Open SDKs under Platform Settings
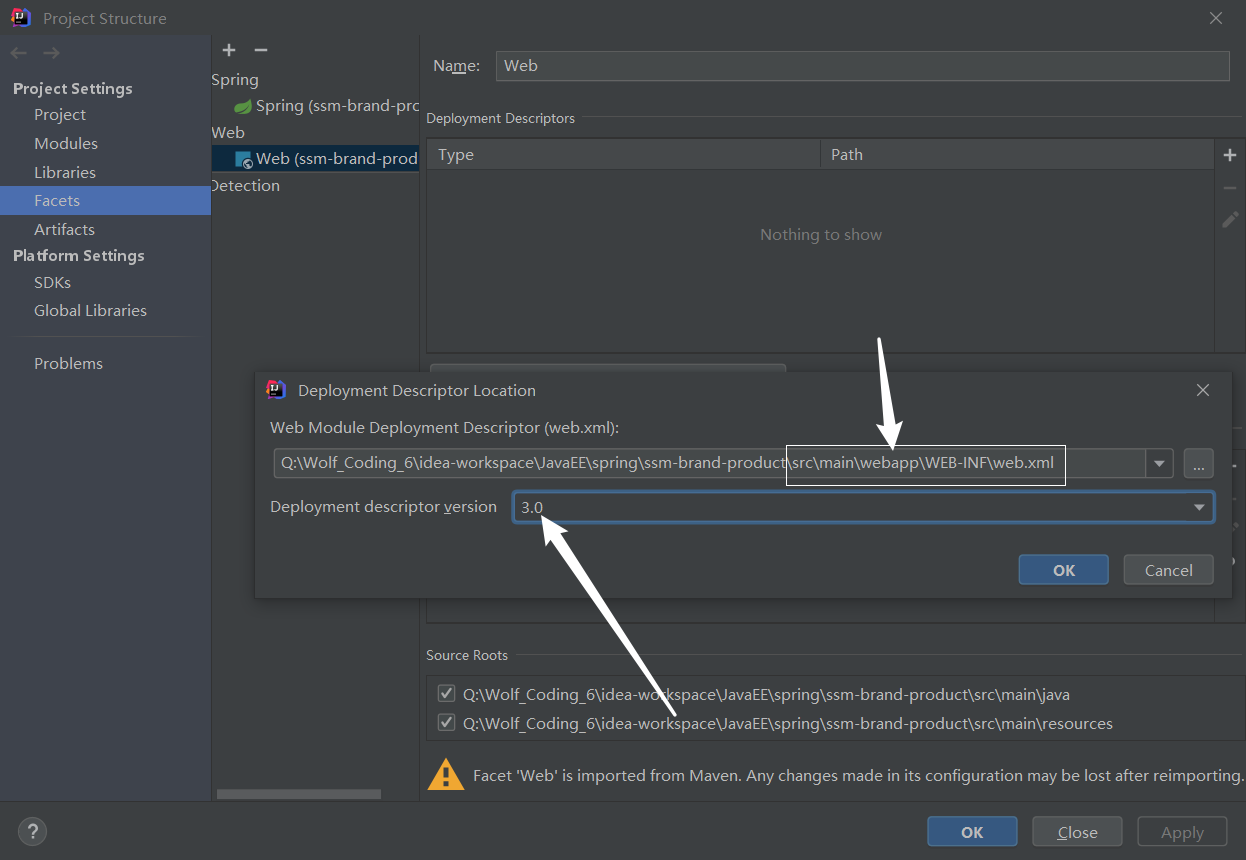 (x=52, y=283)
